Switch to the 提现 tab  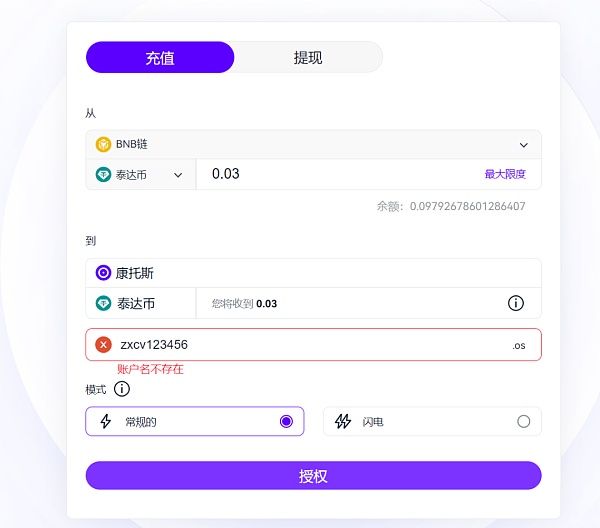tap(308, 58)
